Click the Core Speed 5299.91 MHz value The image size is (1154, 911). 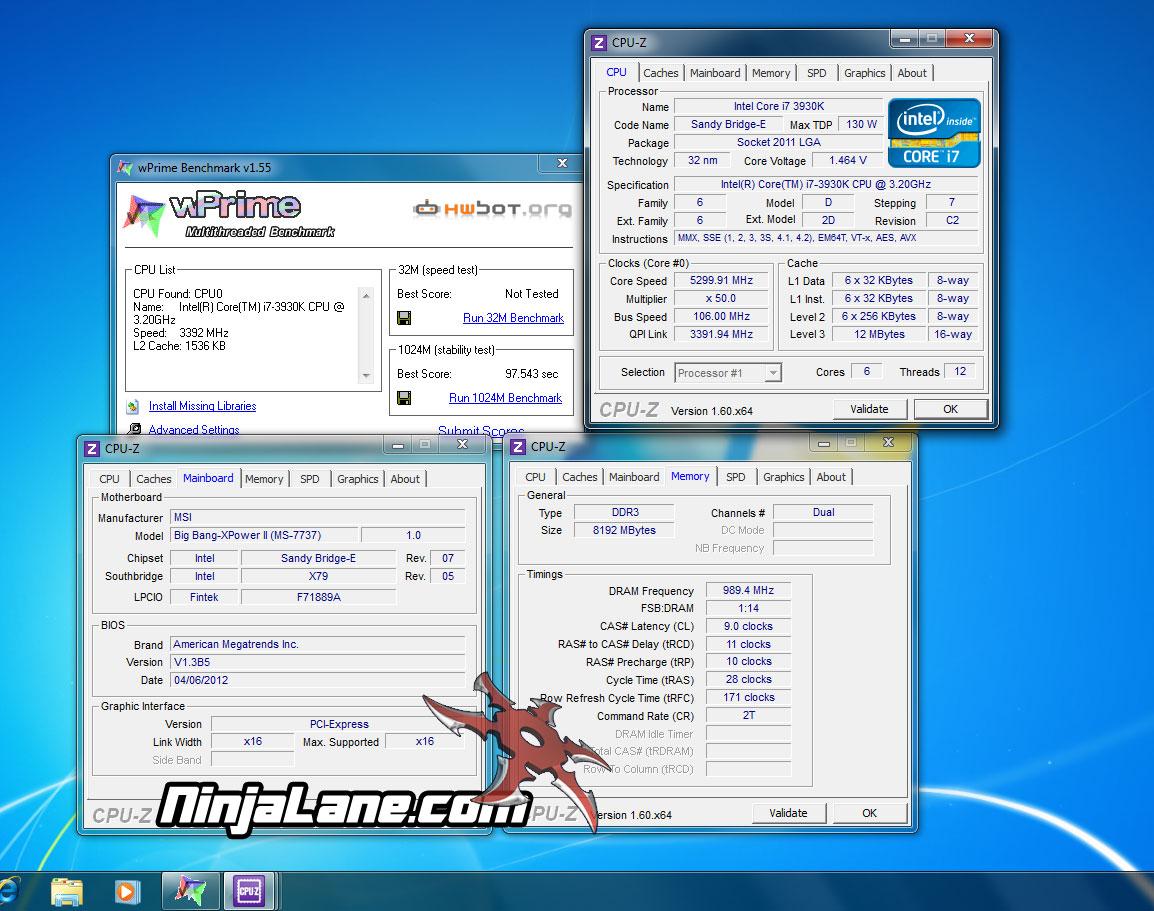[x=721, y=280]
